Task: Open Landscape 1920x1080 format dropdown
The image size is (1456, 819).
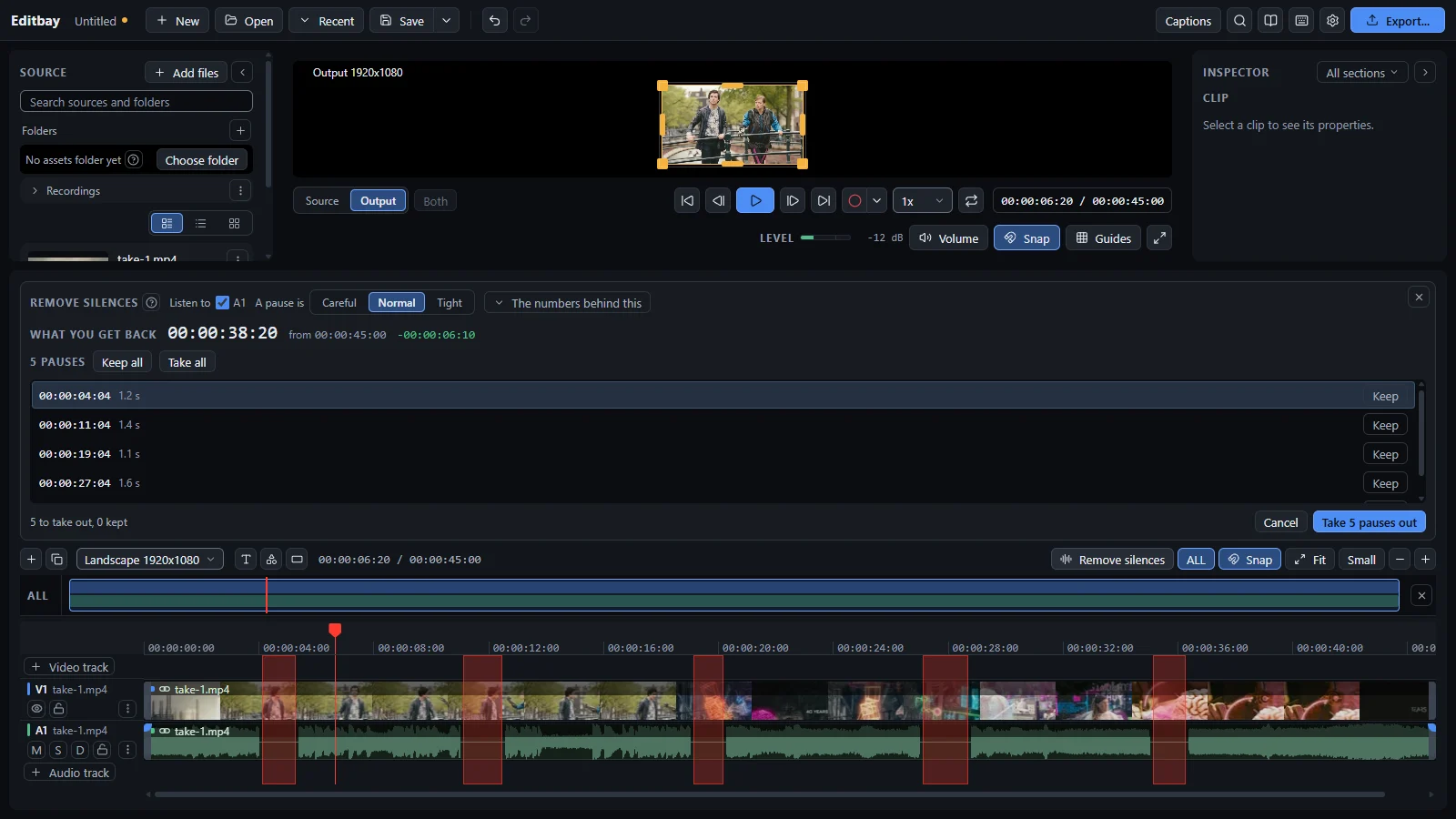Action: tap(150, 560)
